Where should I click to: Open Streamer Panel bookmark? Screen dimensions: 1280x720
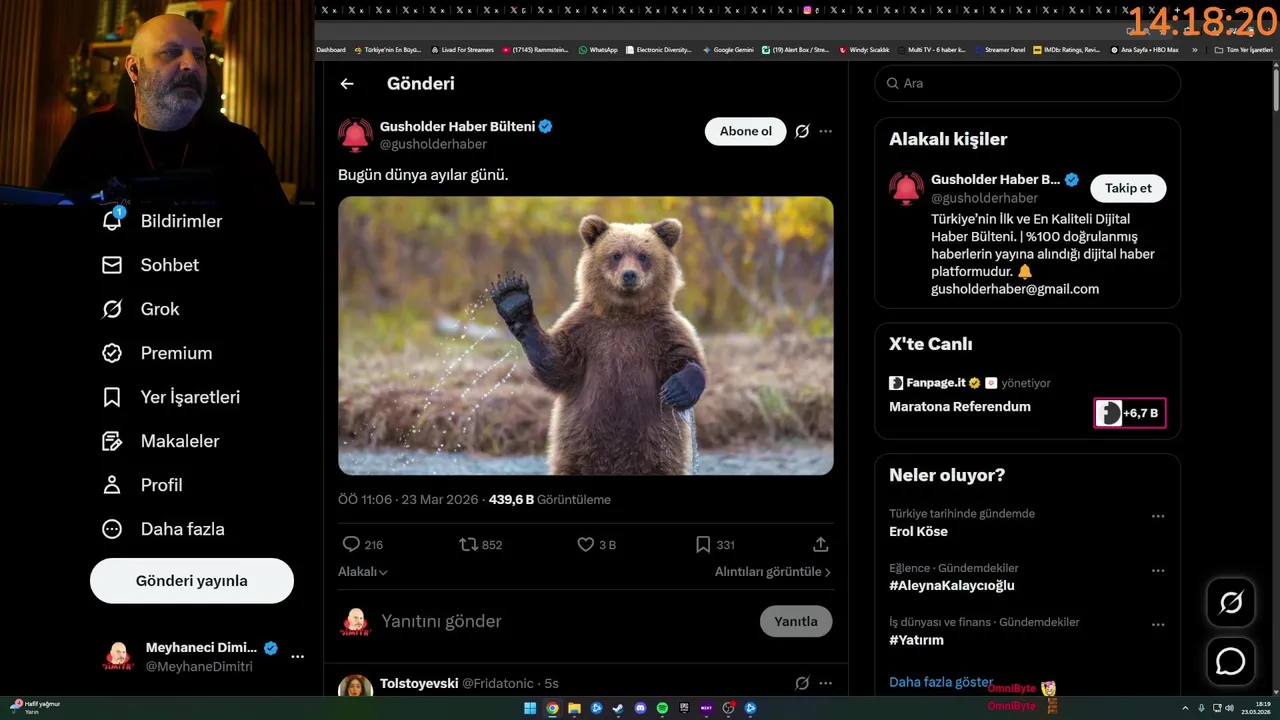pos(999,50)
